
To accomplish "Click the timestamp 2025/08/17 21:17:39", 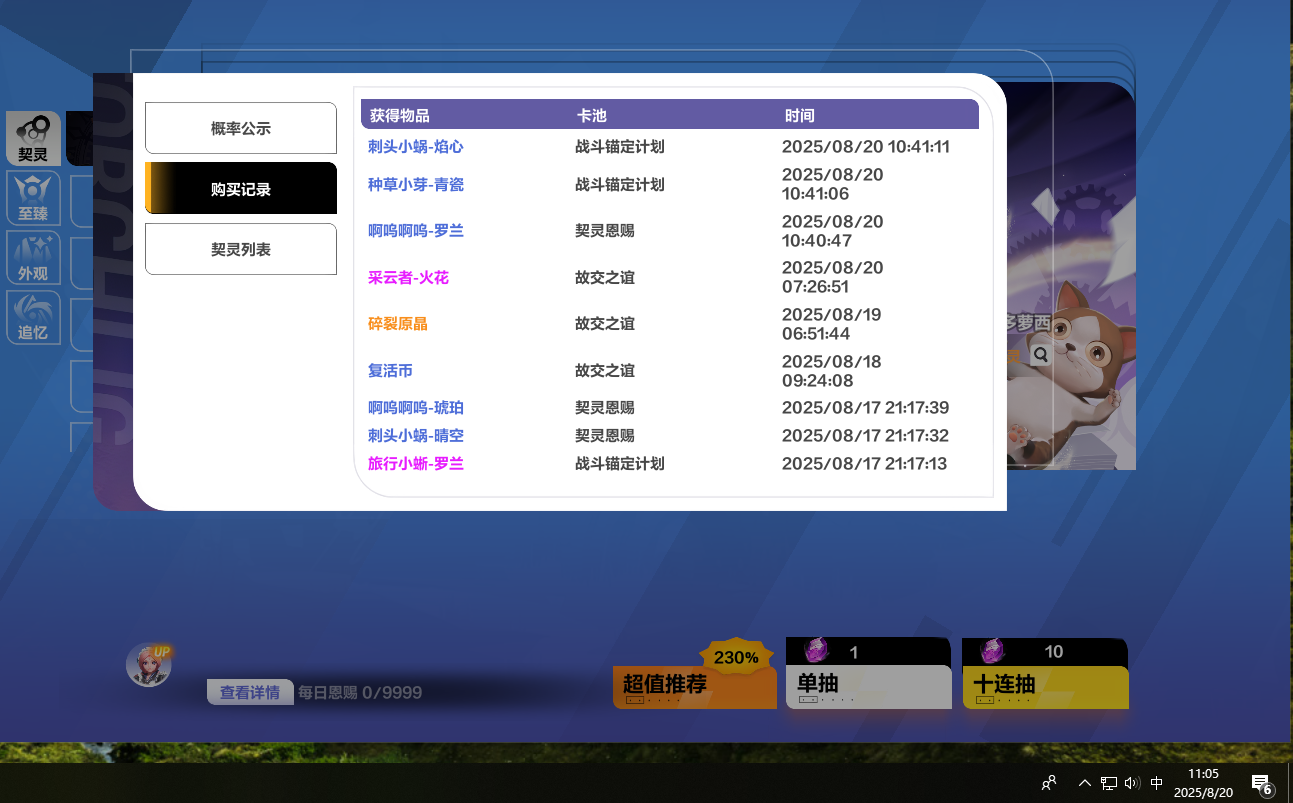I will click(x=865, y=408).
